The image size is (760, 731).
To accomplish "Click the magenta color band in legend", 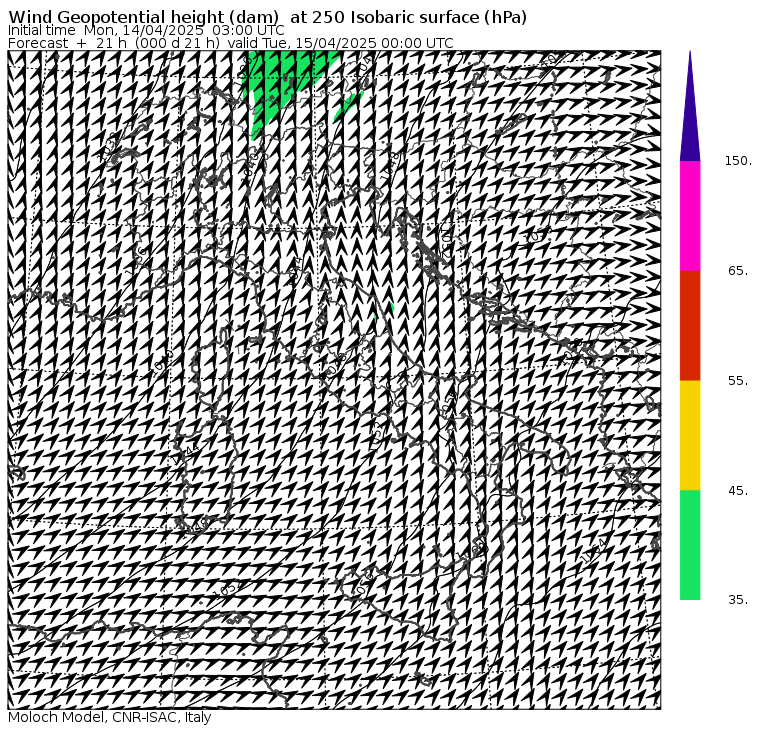I will [690, 216].
